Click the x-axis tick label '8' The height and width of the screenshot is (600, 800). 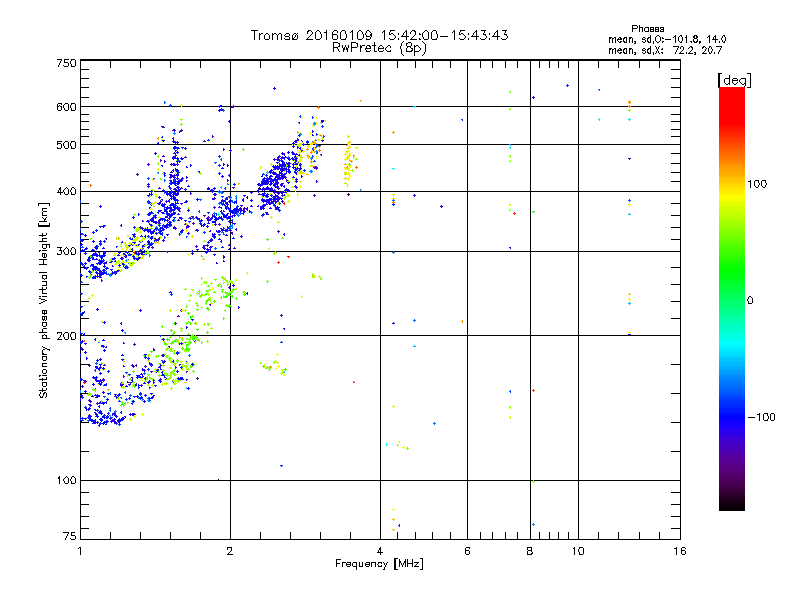coord(530,551)
